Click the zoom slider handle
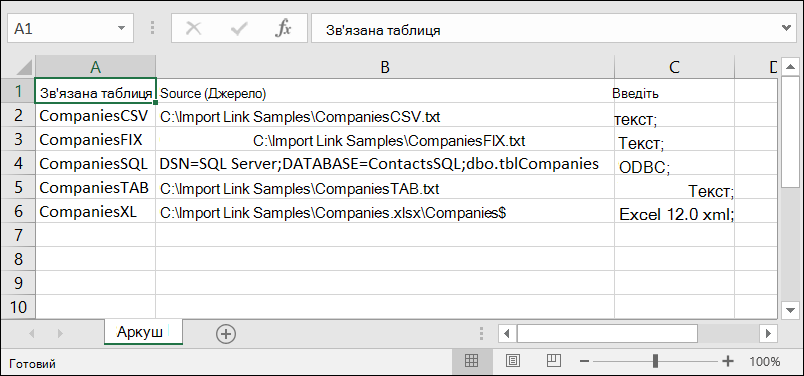Viewport: 804px width, 376px height. pyautogui.click(x=655, y=361)
